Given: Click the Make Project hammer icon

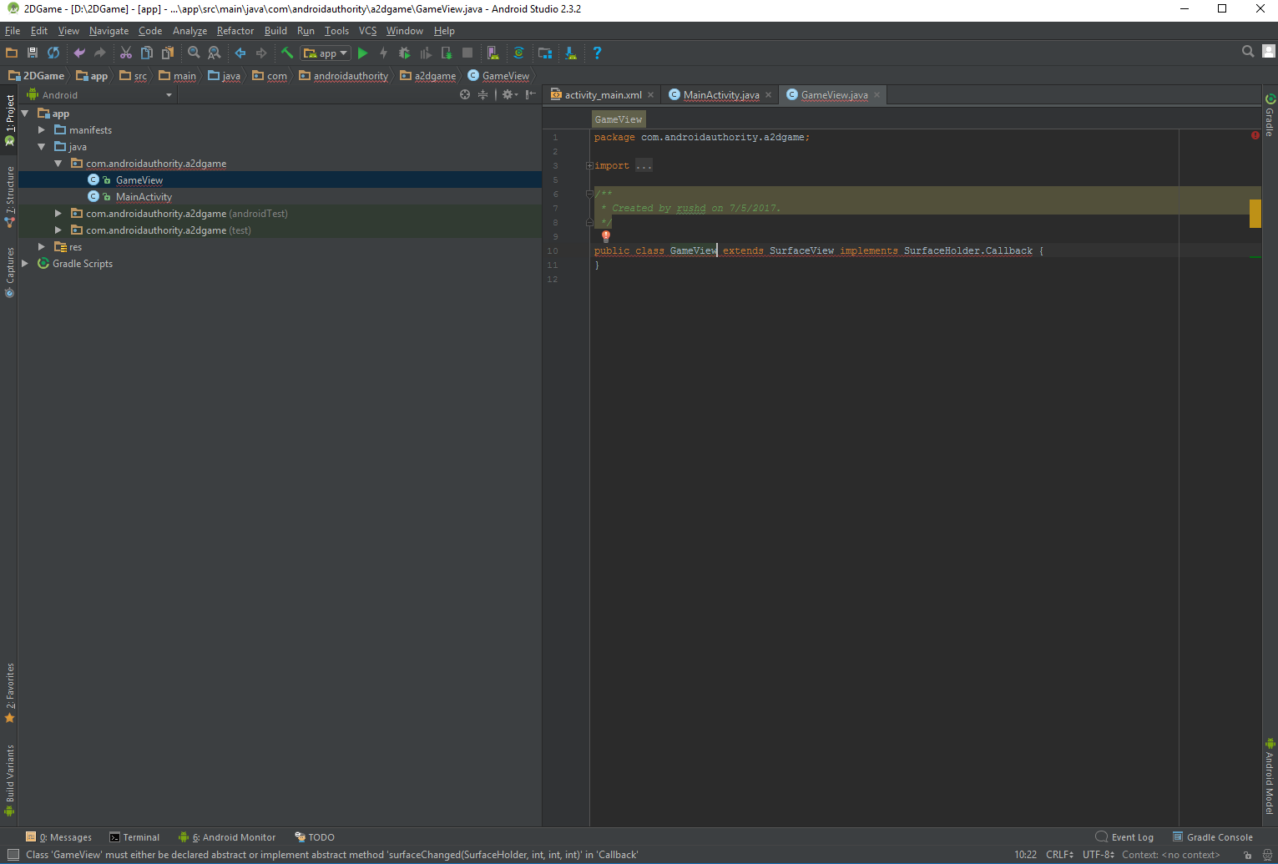Looking at the screenshot, I should [x=287, y=53].
